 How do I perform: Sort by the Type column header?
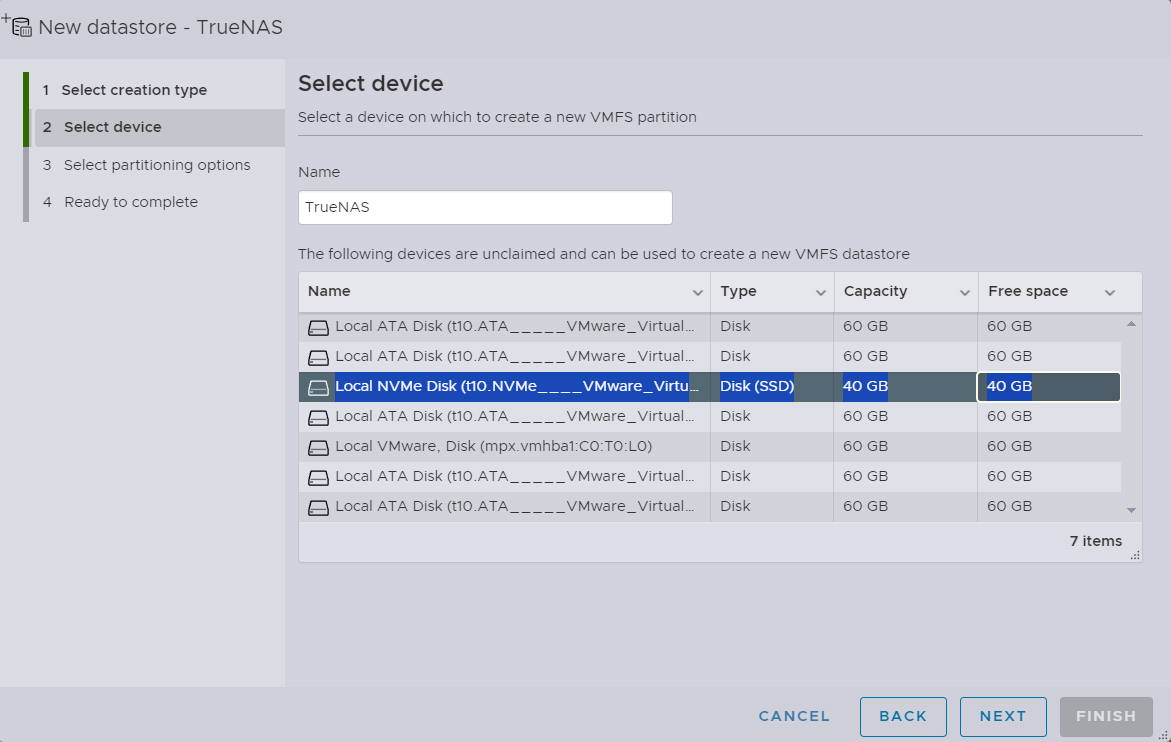pyautogui.click(x=738, y=291)
